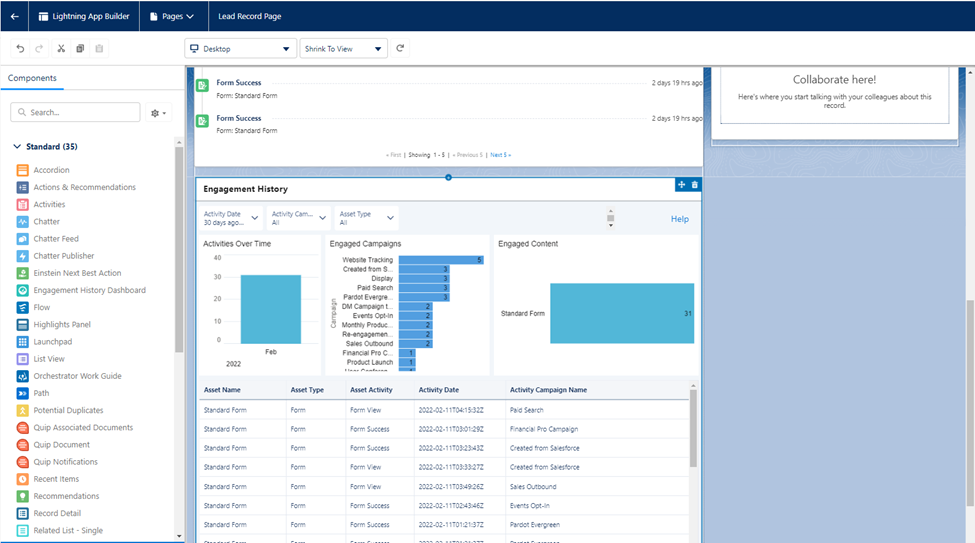Click the Chatter Feed component icon
Screen dimensions: 975x543
[22, 239]
